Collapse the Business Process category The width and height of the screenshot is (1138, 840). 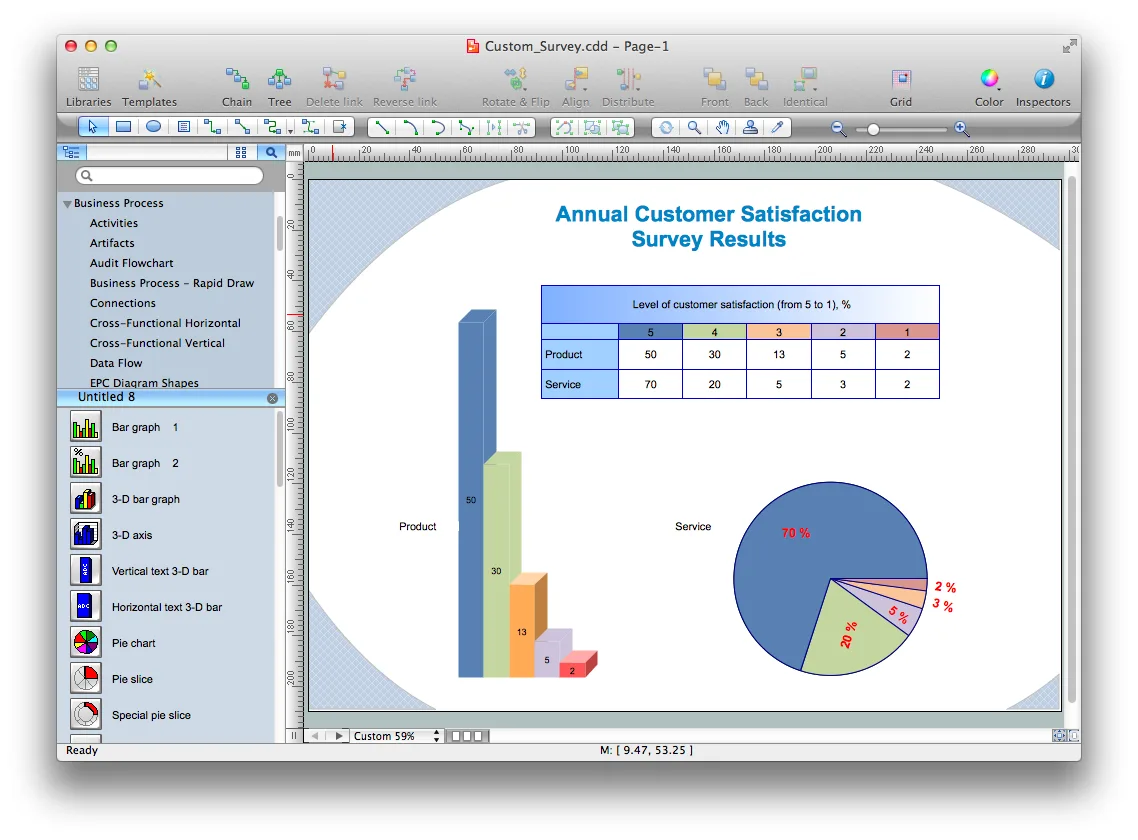[67, 204]
